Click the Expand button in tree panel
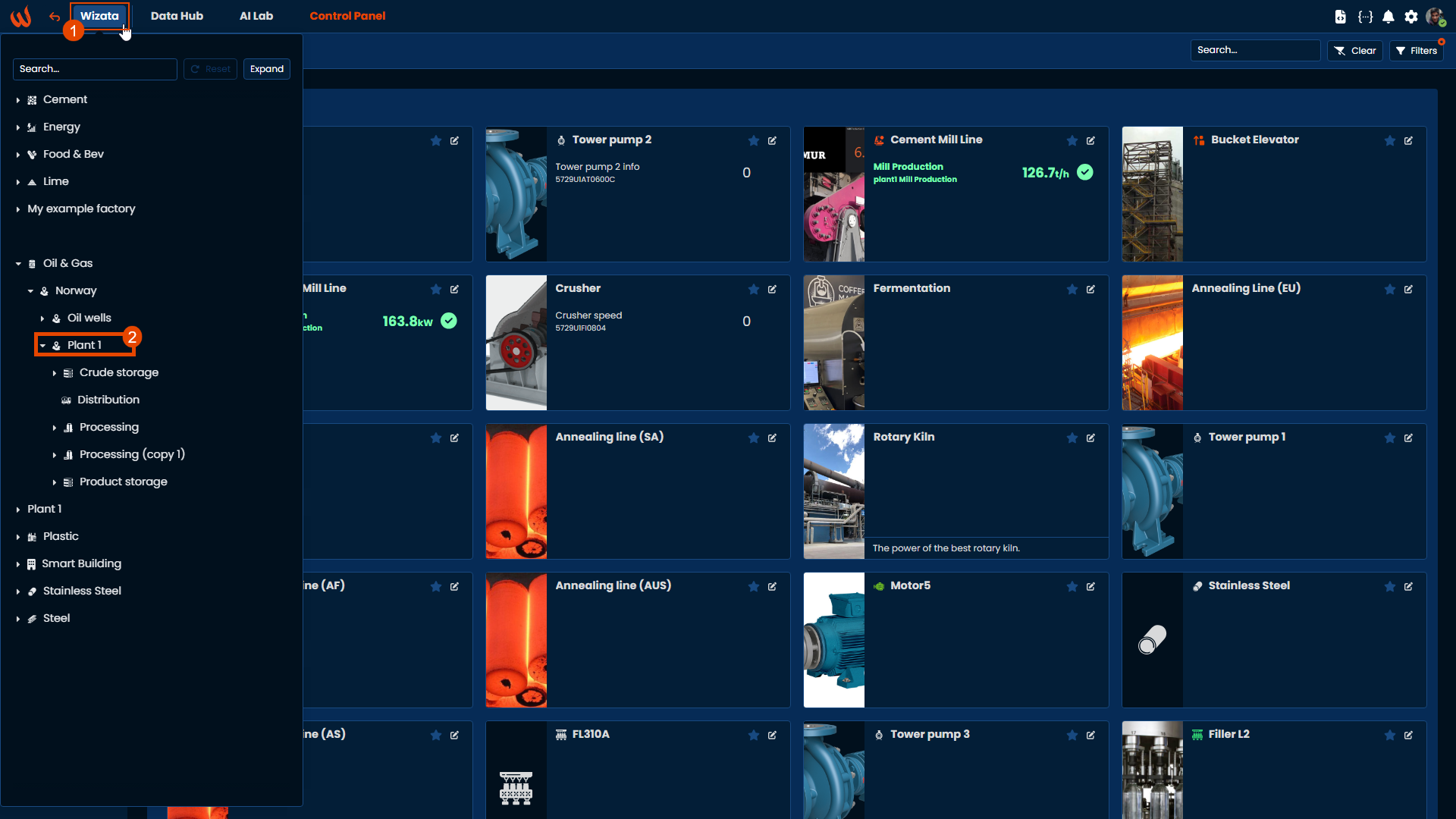This screenshot has height=819, width=1456. tap(267, 69)
